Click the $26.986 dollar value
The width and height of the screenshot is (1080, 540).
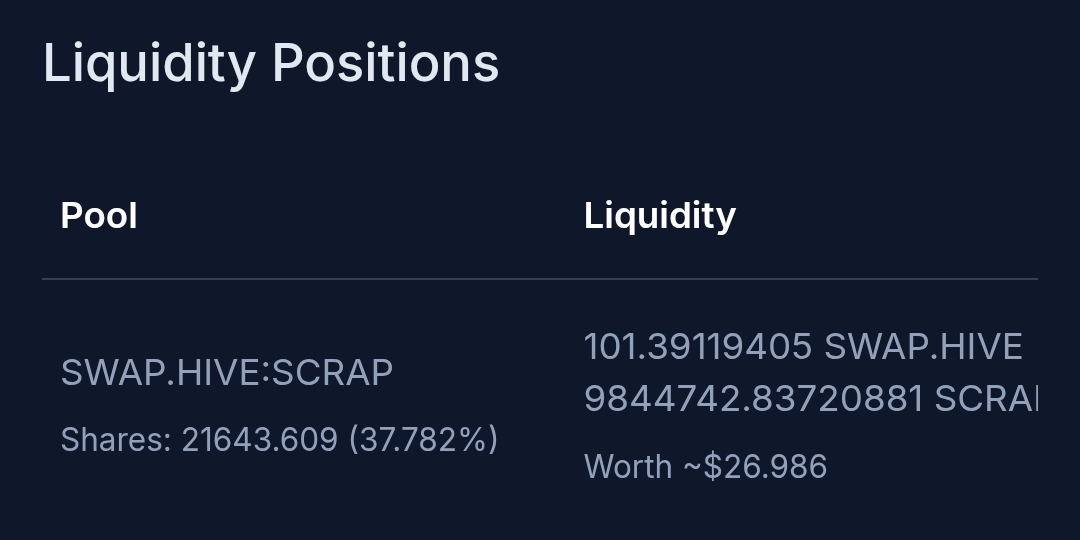tap(766, 466)
